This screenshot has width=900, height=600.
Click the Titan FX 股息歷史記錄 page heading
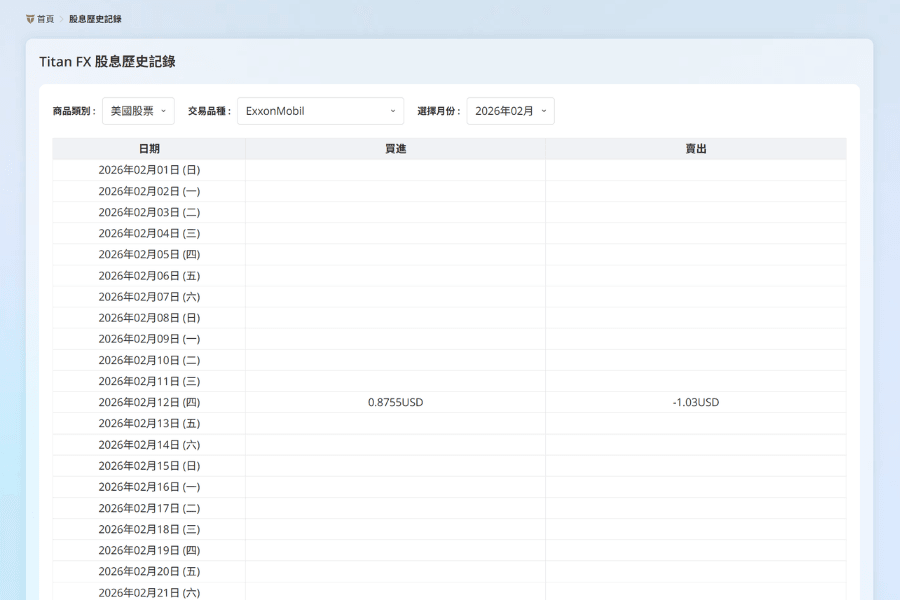coord(107,61)
